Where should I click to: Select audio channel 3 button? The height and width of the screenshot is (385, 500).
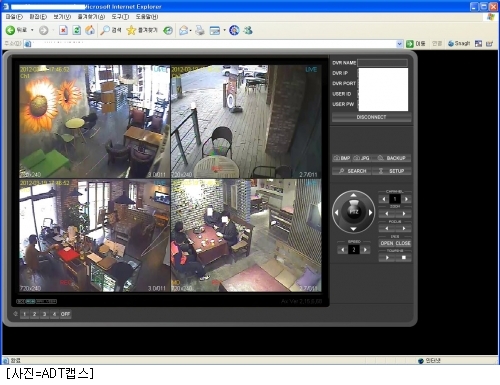coord(44,314)
